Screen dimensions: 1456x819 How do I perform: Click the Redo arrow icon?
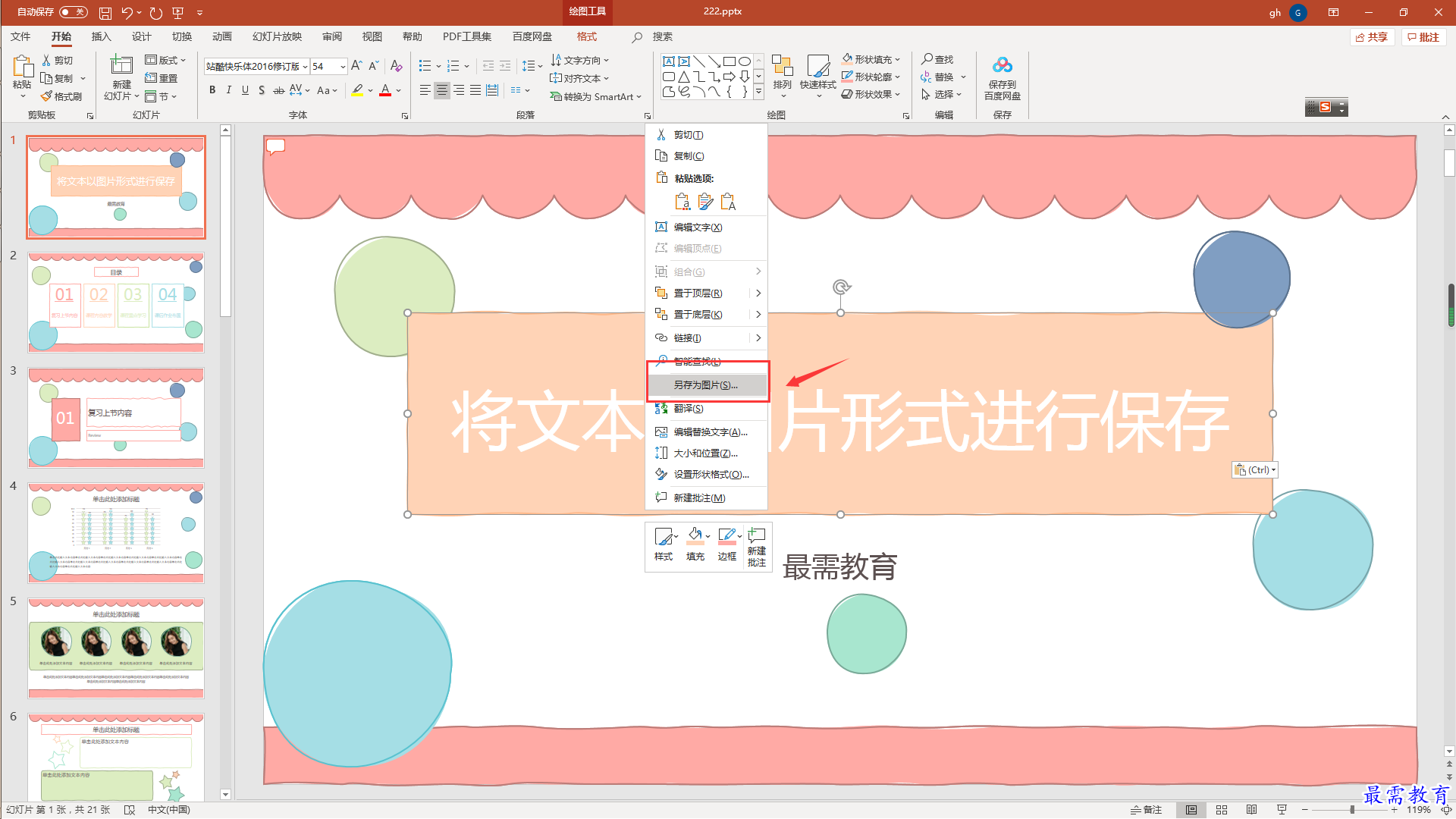tap(155, 13)
